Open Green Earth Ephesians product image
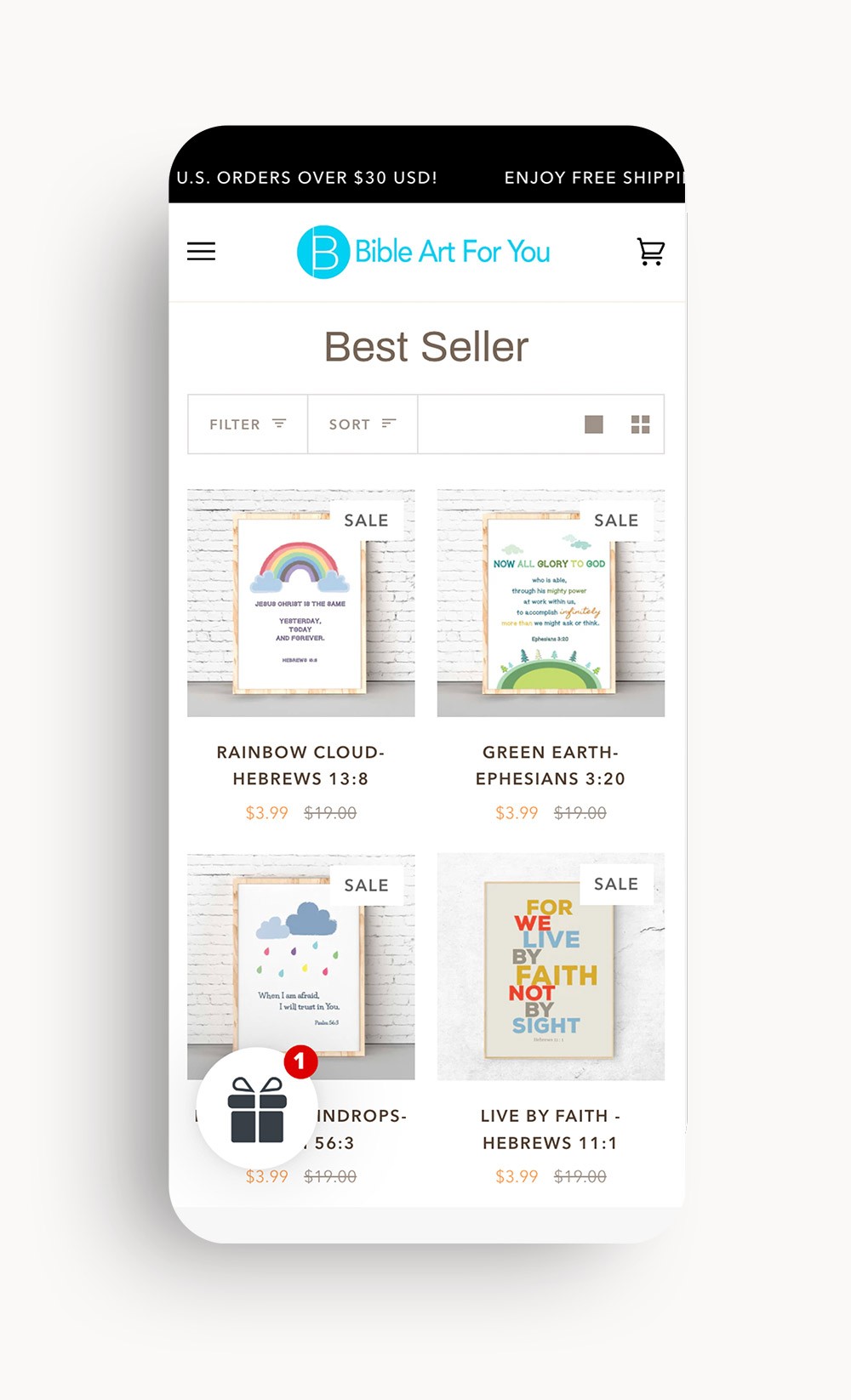This screenshot has width=851, height=1400. coord(551,603)
